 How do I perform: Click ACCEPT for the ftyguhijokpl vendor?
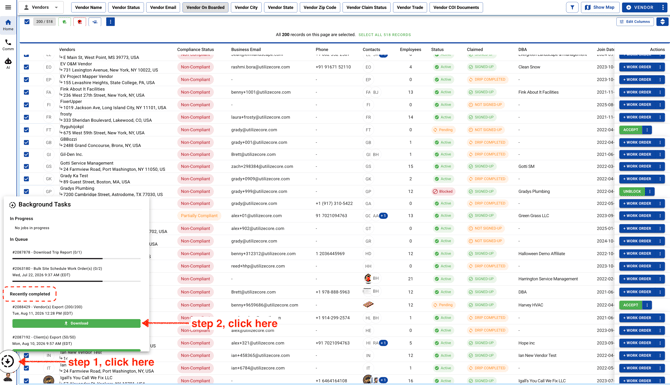[x=631, y=130]
